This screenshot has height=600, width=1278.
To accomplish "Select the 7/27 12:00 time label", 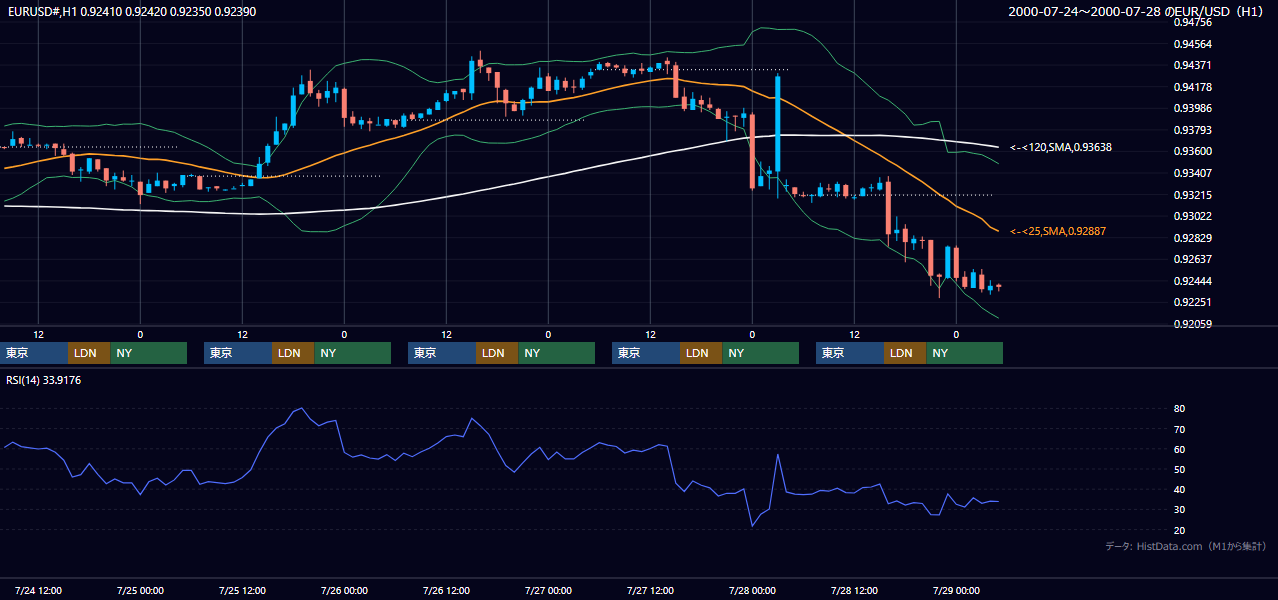I will tap(650, 591).
